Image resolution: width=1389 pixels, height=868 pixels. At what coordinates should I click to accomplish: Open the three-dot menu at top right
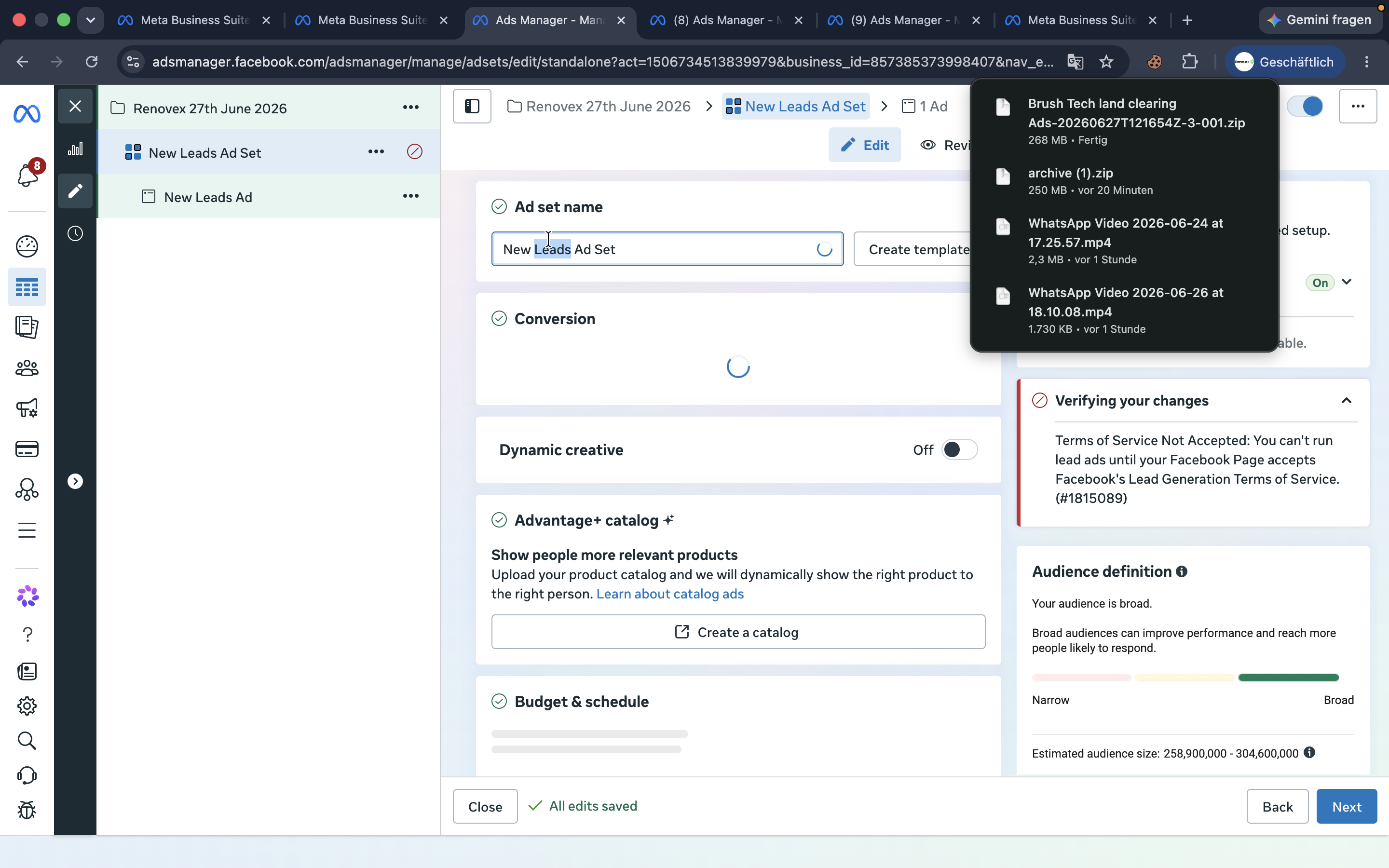(1358, 106)
